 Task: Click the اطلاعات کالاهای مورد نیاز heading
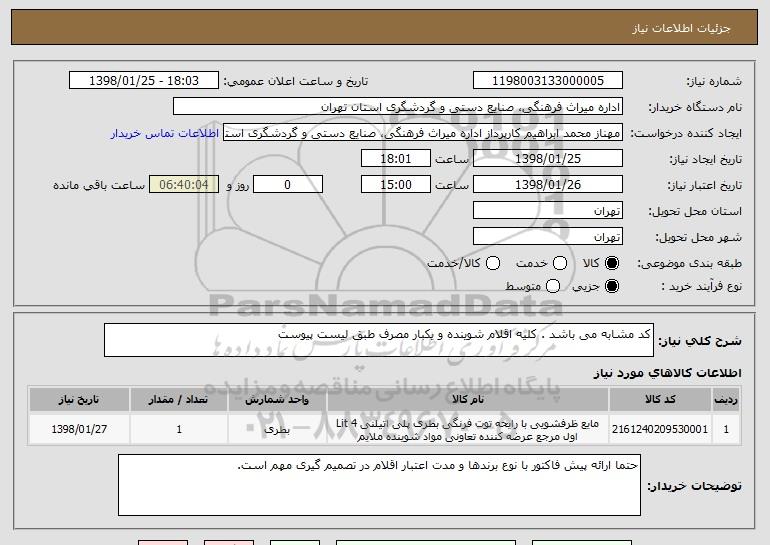[667, 373]
